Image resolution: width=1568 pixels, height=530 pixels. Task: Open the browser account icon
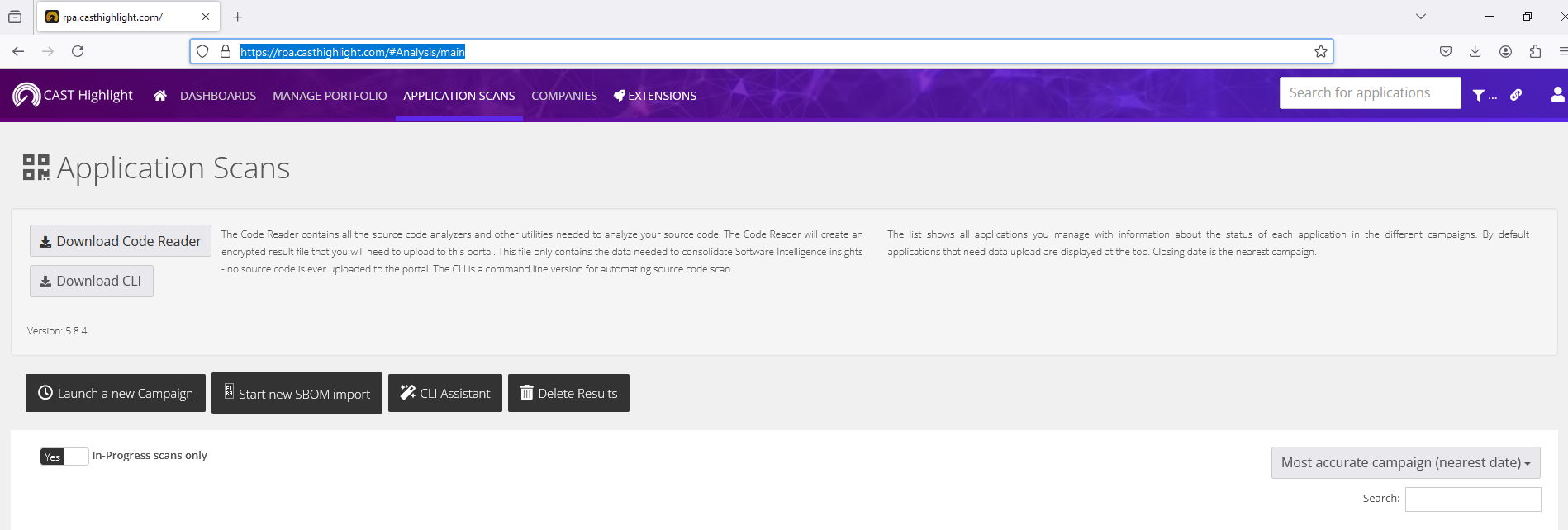tap(1506, 51)
